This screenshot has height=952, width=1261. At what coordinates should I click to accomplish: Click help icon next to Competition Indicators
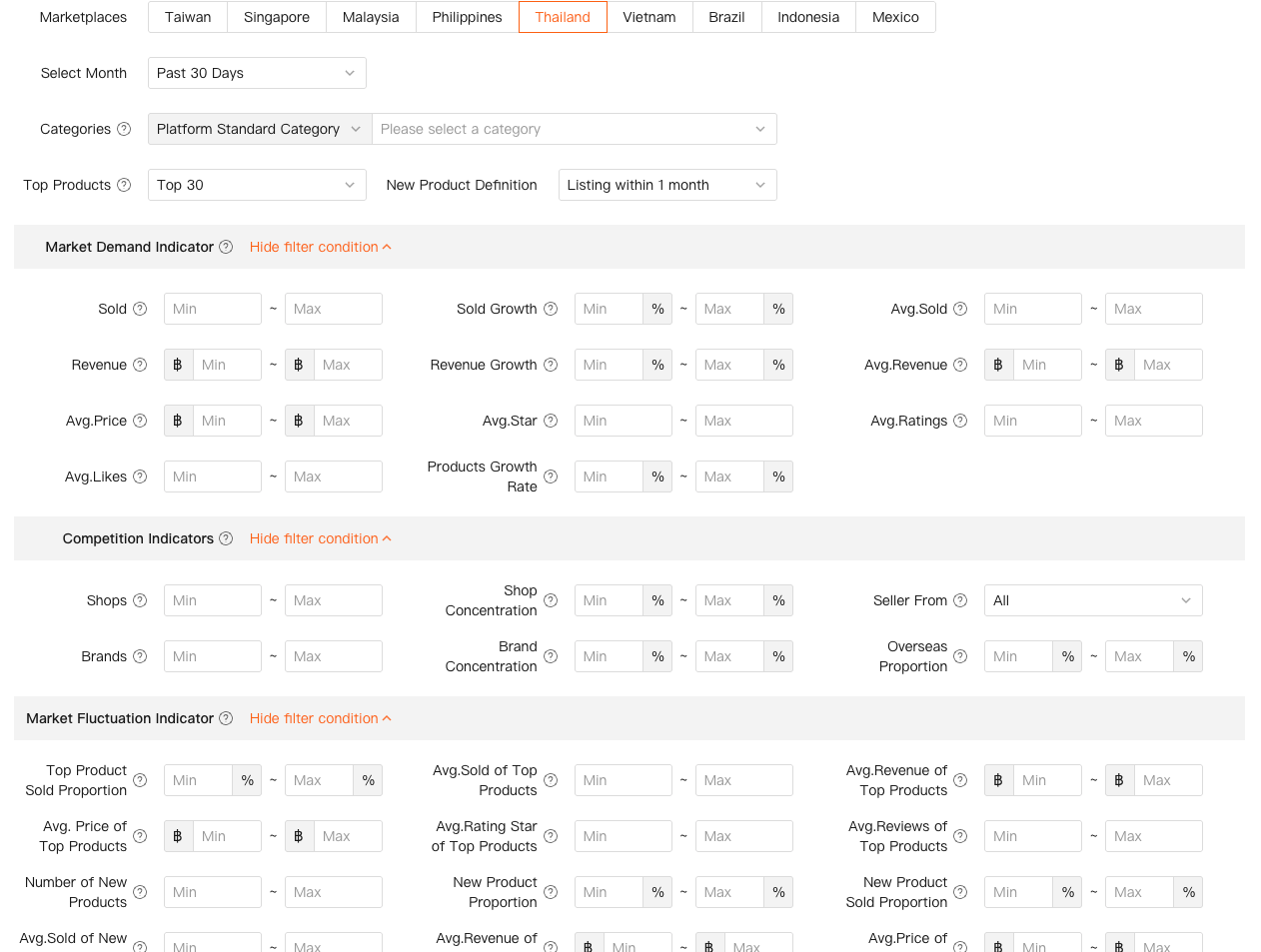click(x=226, y=538)
